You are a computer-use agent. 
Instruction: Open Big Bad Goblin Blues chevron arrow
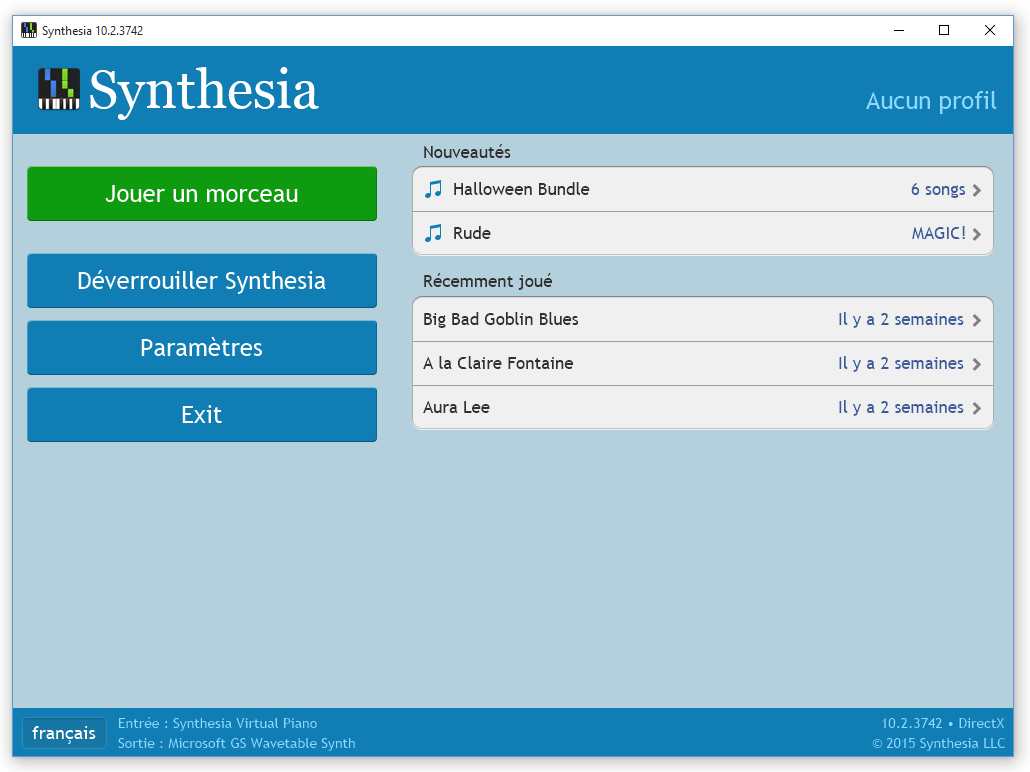tap(977, 321)
